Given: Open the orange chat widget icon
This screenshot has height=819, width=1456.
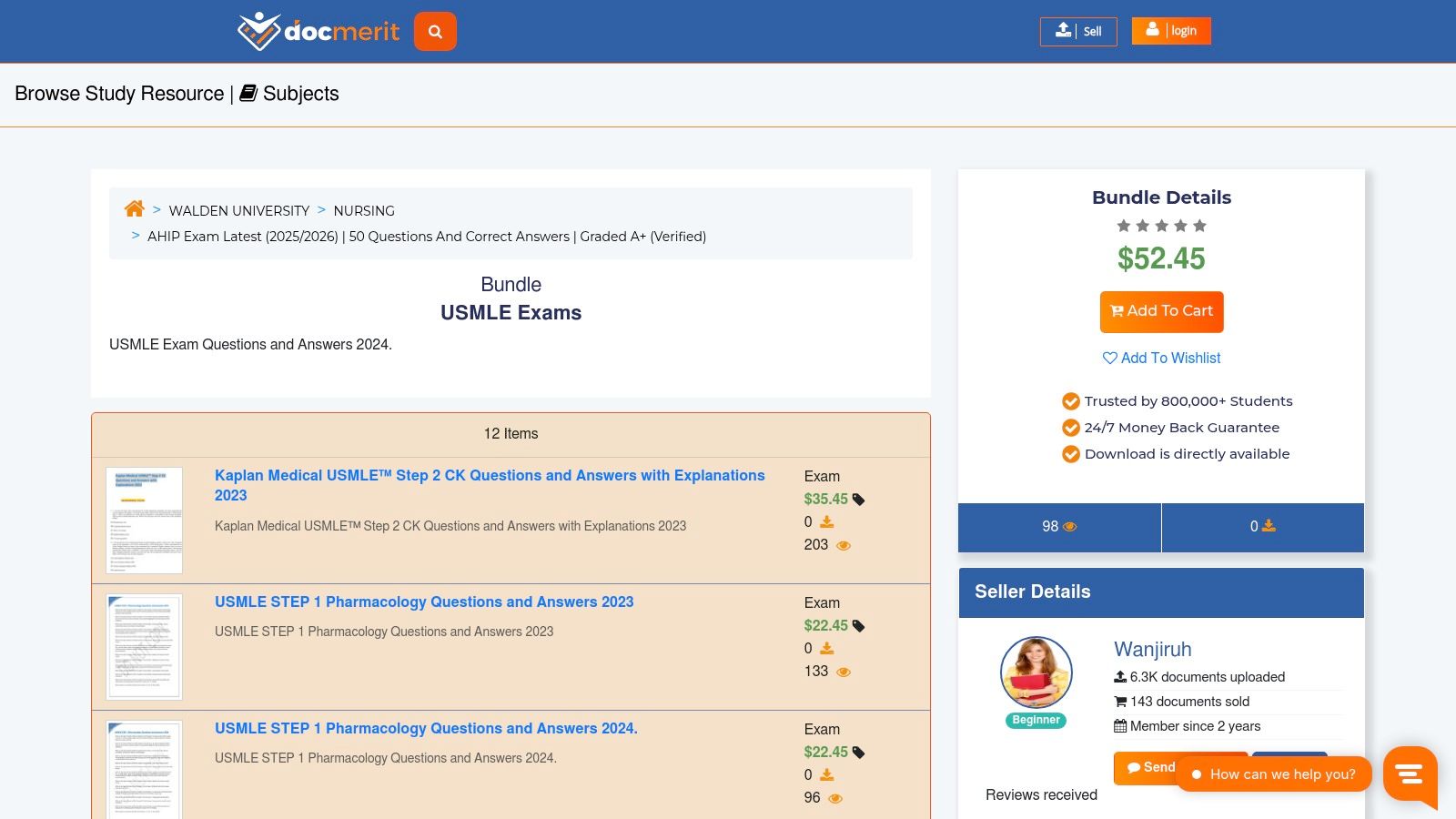Looking at the screenshot, I should tap(1410, 775).
